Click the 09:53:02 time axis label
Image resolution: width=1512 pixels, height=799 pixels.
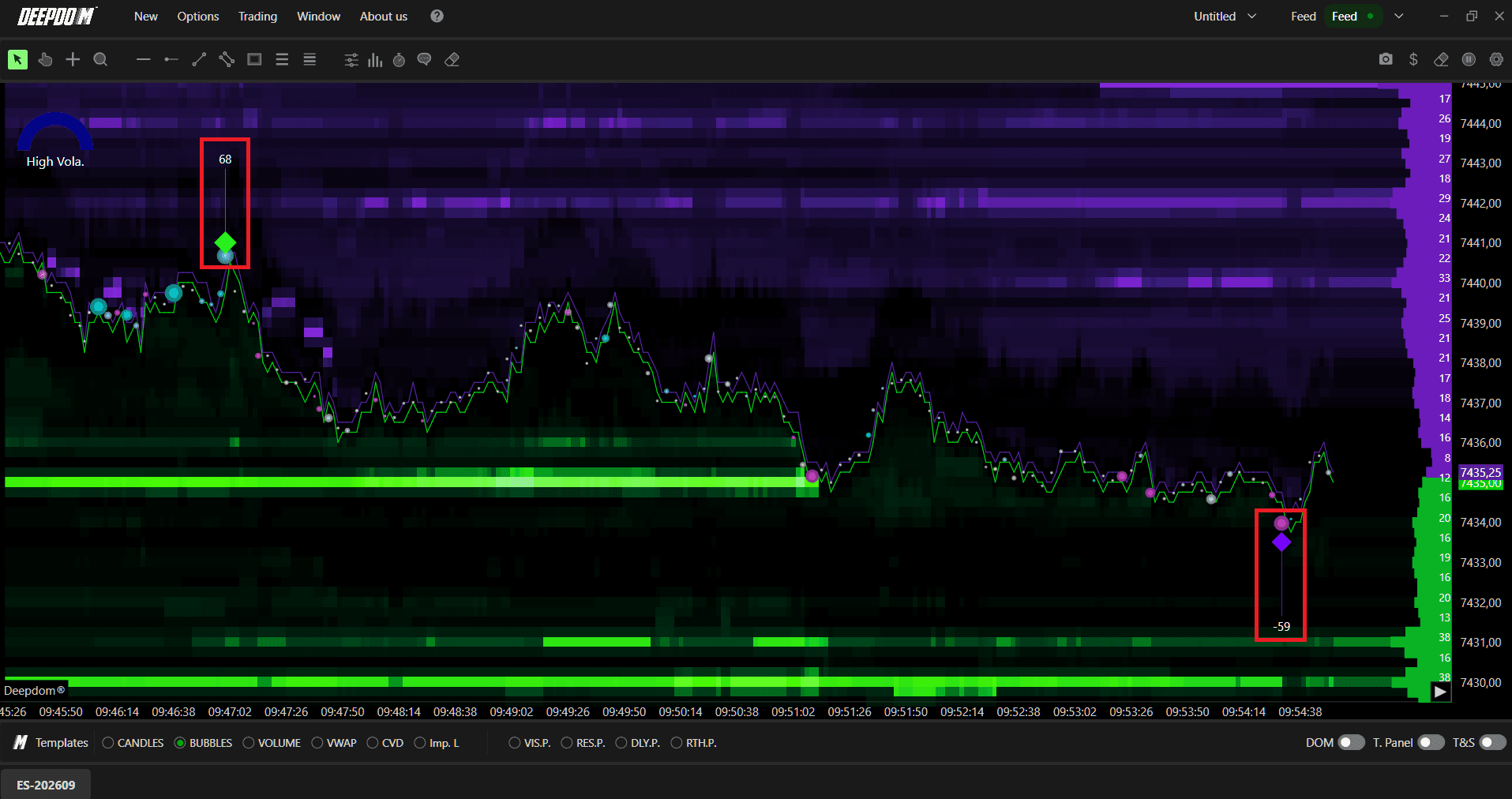coord(1075,711)
